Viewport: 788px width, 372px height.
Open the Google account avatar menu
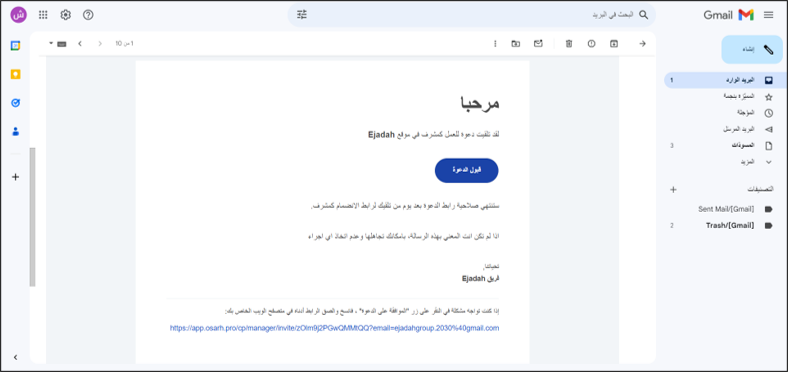click(x=19, y=15)
